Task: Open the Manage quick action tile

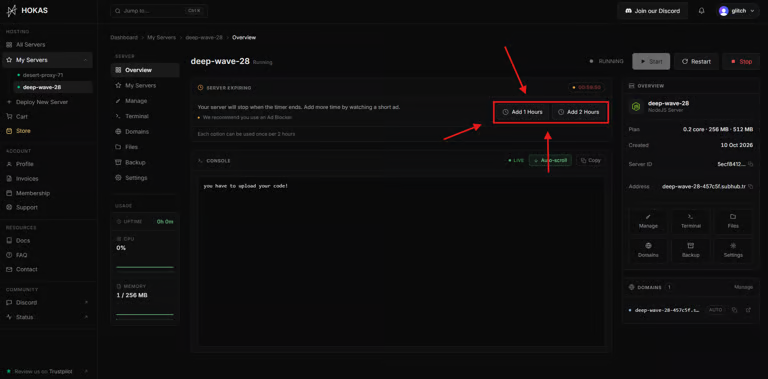Action: coord(648,221)
